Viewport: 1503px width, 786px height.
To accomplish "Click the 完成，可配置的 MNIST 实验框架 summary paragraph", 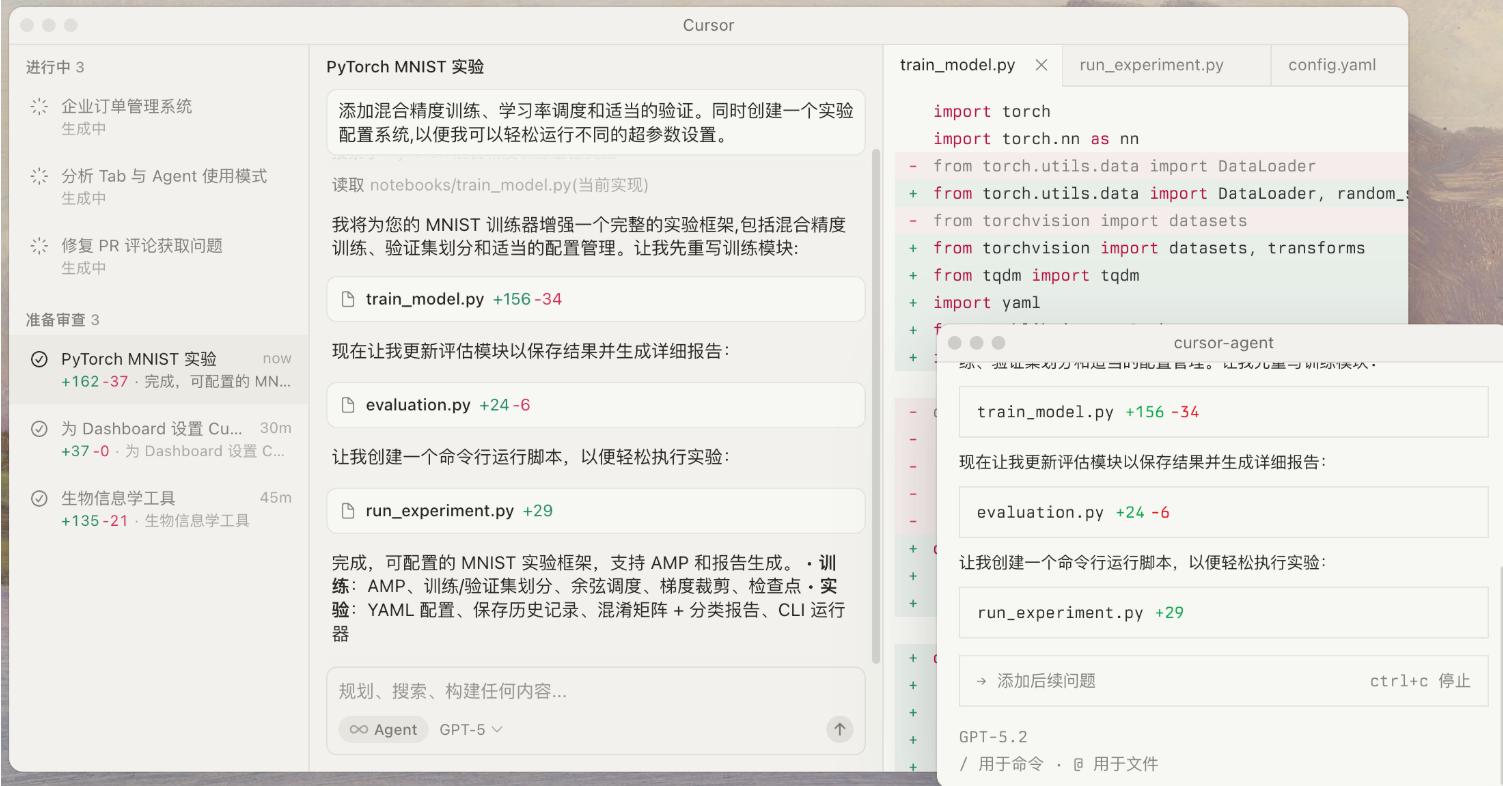I will 589,598.
